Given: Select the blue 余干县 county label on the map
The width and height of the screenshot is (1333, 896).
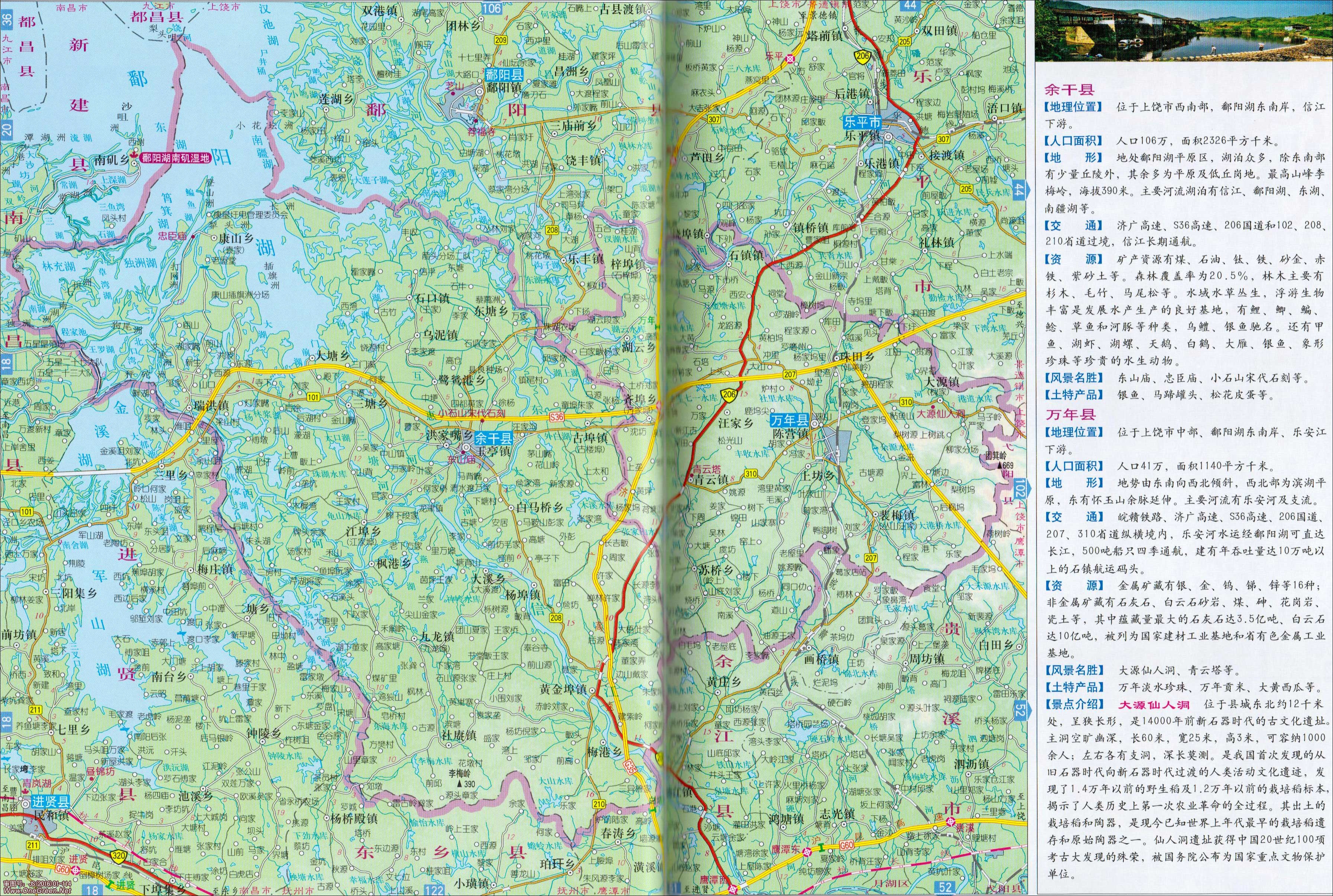Looking at the screenshot, I should 494,439.
